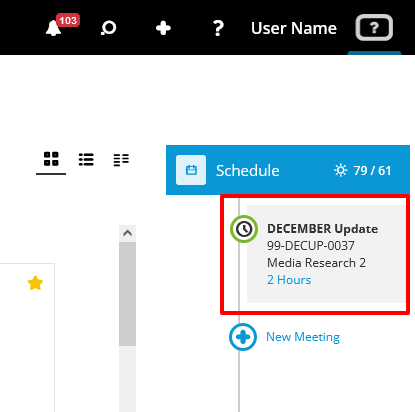Open the User Name account menu
The width and height of the screenshot is (415, 412).
point(294,28)
